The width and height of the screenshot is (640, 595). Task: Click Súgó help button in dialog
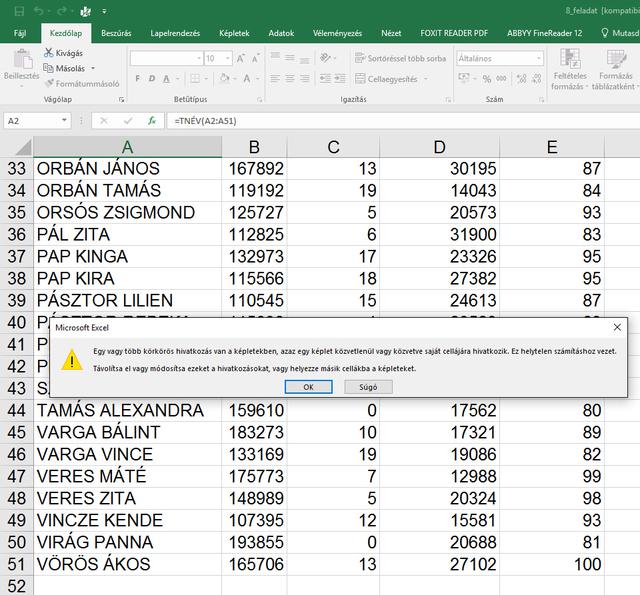click(x=368, y=387)
